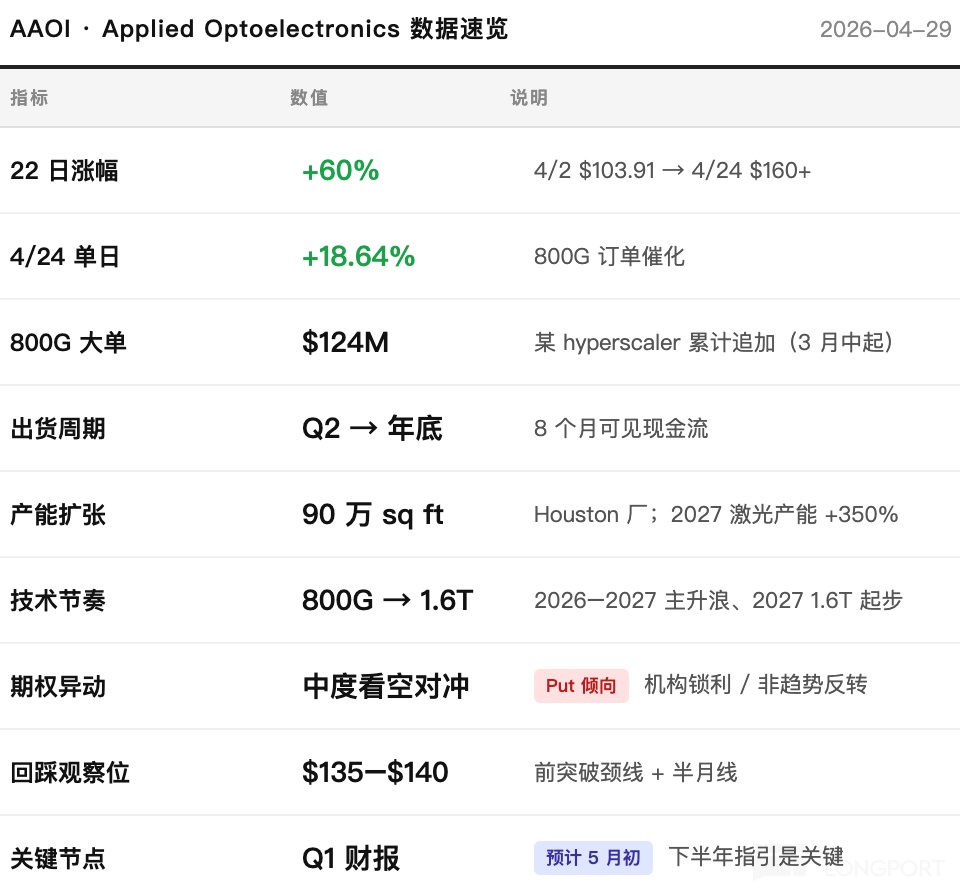
Task: Click the green +18.64% value
Action: pos(358,256)
